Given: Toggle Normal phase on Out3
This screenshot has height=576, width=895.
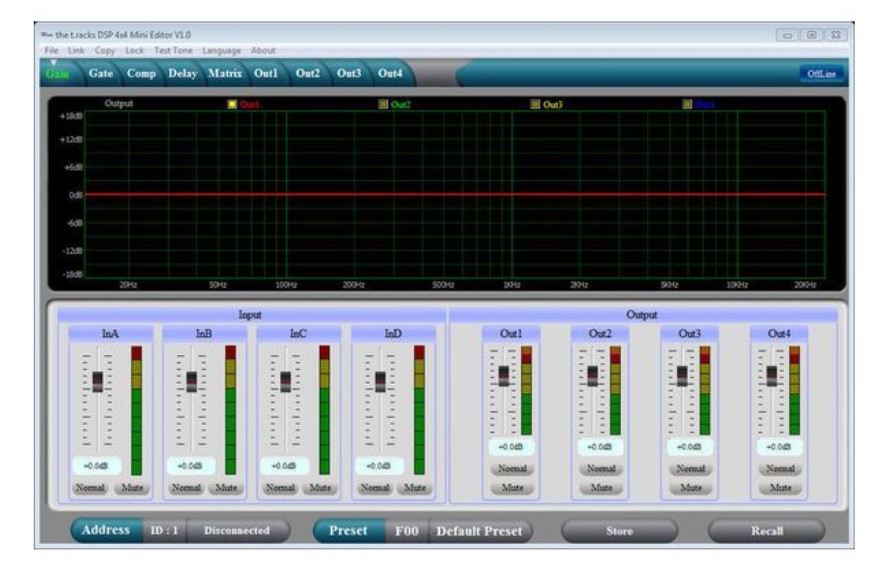Looking at the screenshot, I should pyautogui.click(x=691, y=469).
